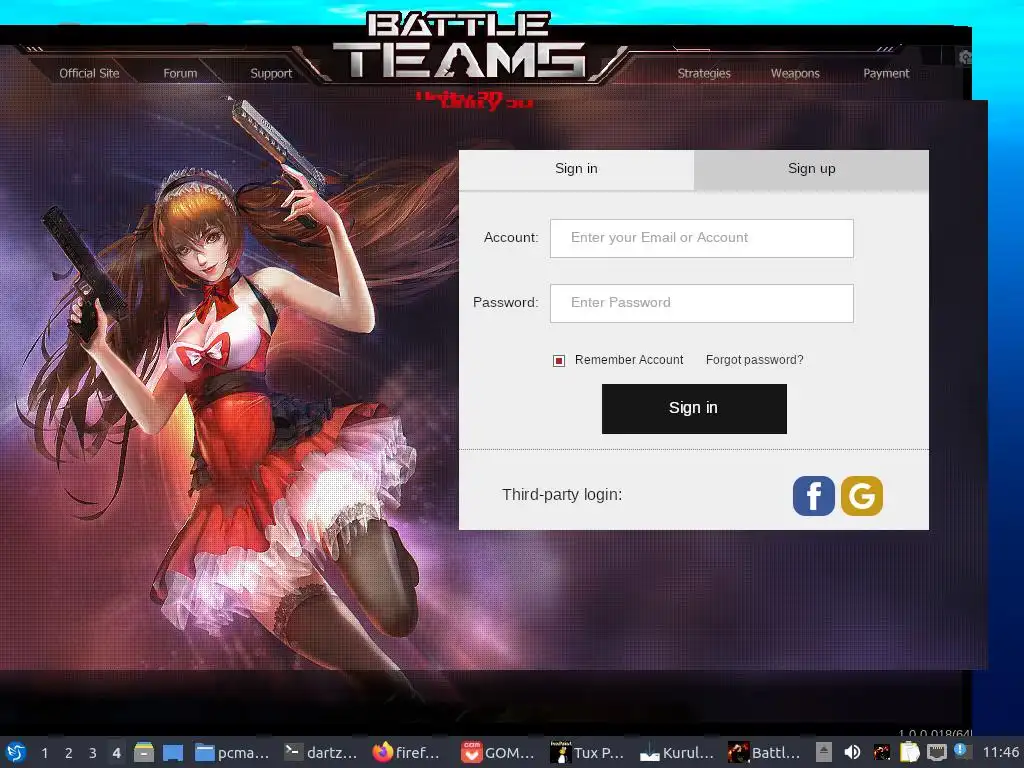Open the Weapons menu item
The height and width of the screenshot is (768, 1024).
(795, 73)
